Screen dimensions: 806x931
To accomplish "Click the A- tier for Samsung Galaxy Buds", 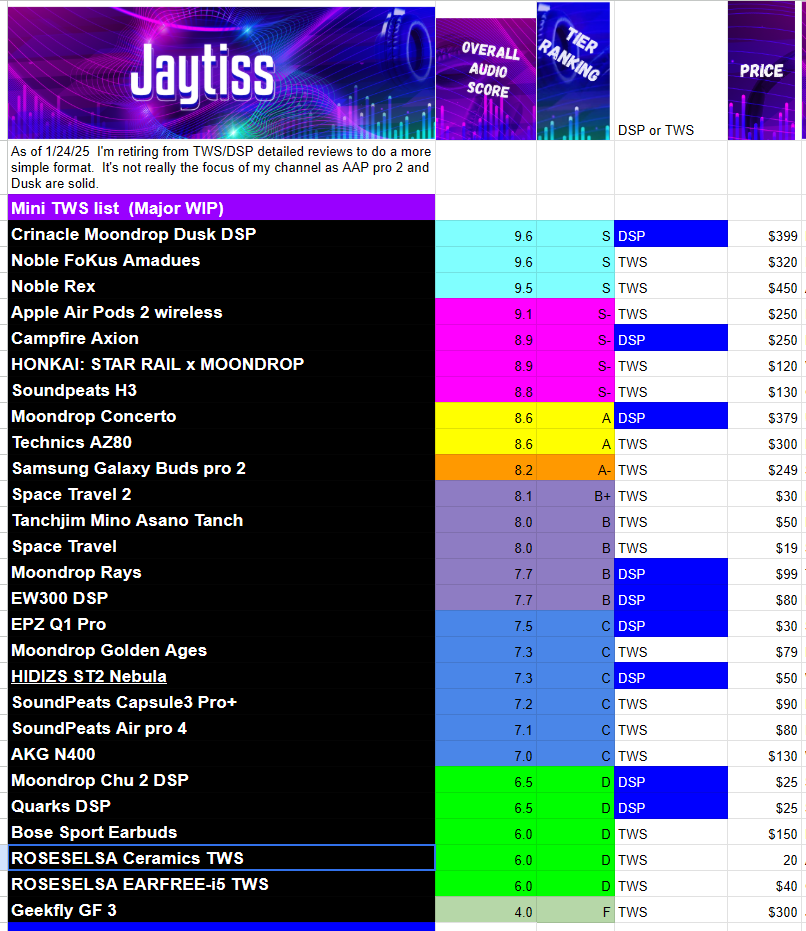I will pyautogui.click(x=576, y=468).
